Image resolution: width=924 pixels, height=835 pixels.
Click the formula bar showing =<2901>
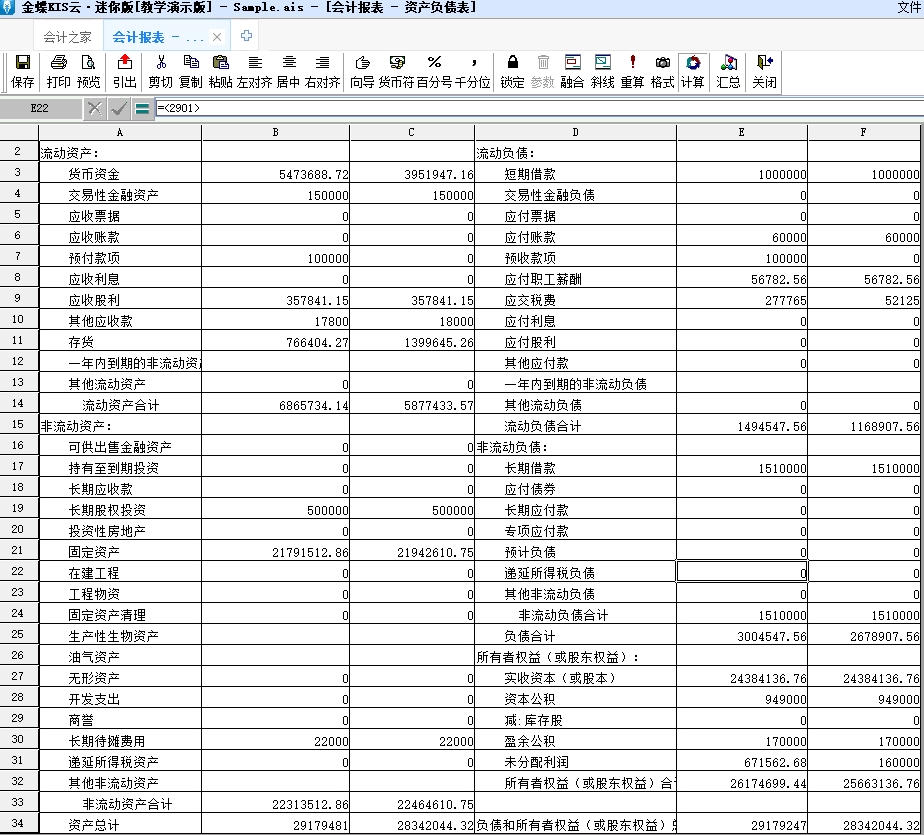click(539, 108)
